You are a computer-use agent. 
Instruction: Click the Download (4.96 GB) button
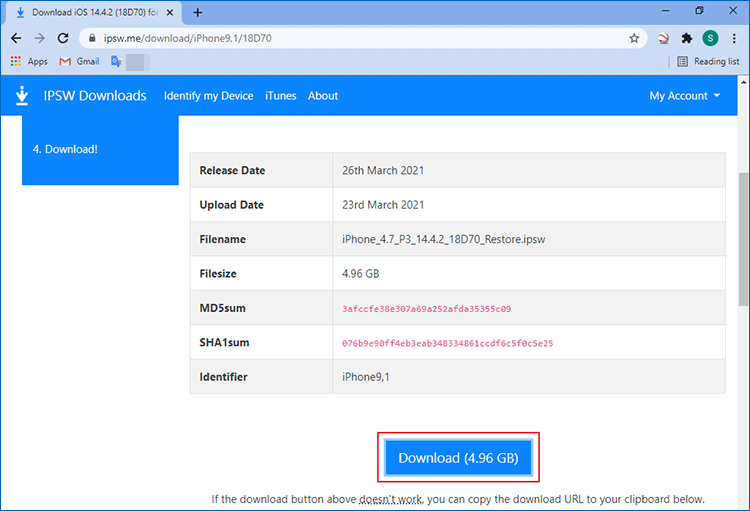458,458
